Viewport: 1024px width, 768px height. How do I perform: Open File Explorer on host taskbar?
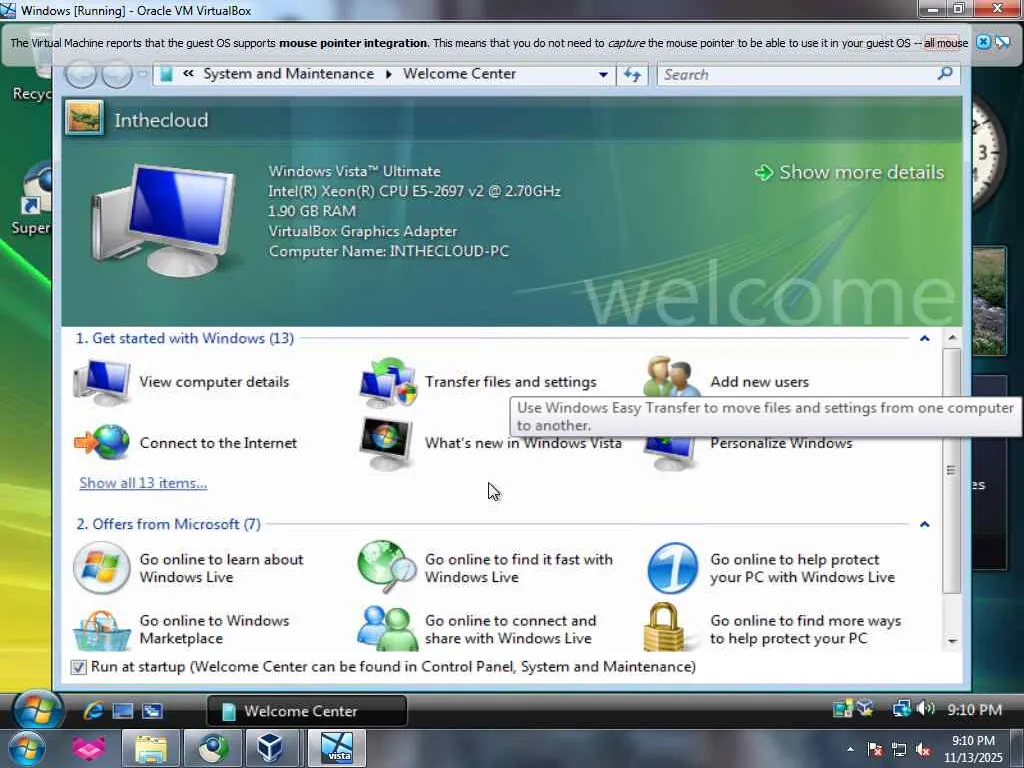pos(151,748)
